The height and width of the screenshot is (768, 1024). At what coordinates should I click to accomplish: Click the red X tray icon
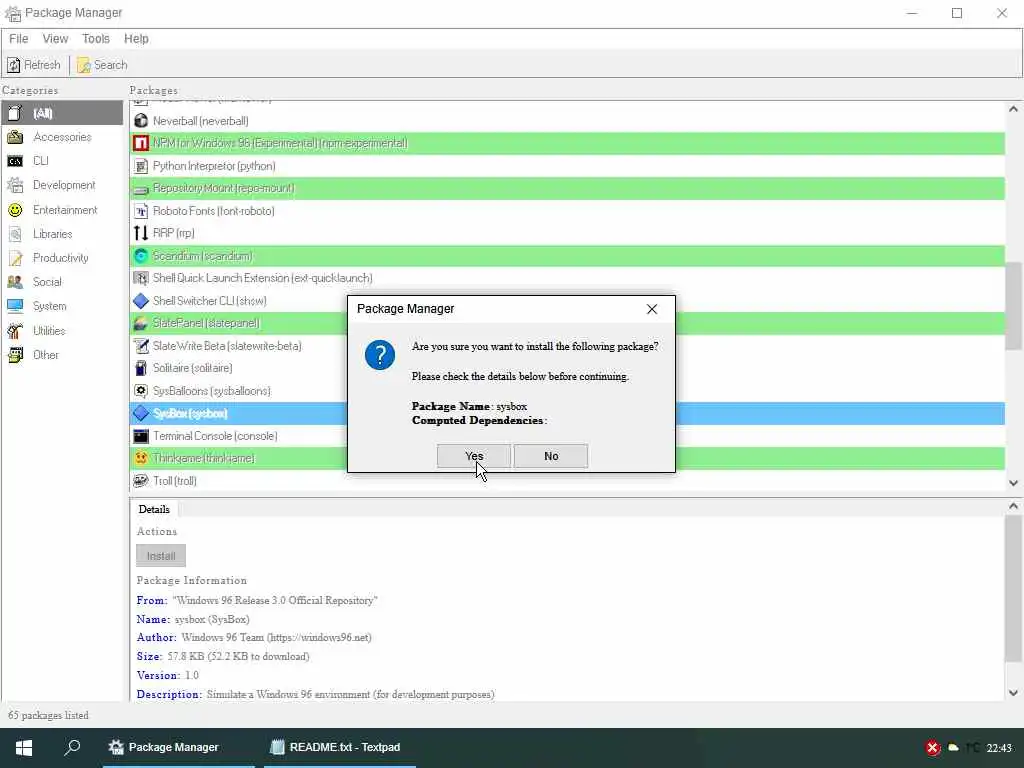[933, 748]
